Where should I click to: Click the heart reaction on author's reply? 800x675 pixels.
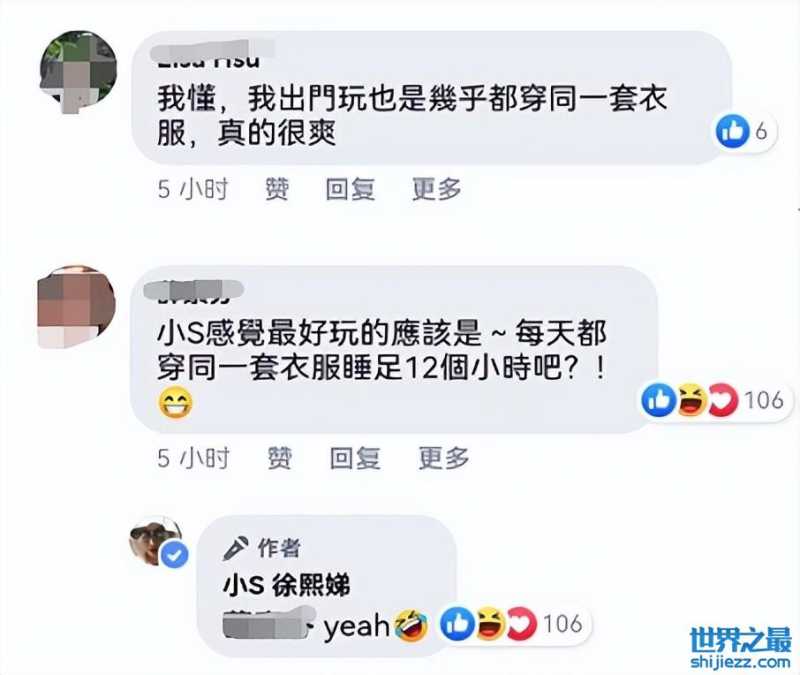[522, 623]
